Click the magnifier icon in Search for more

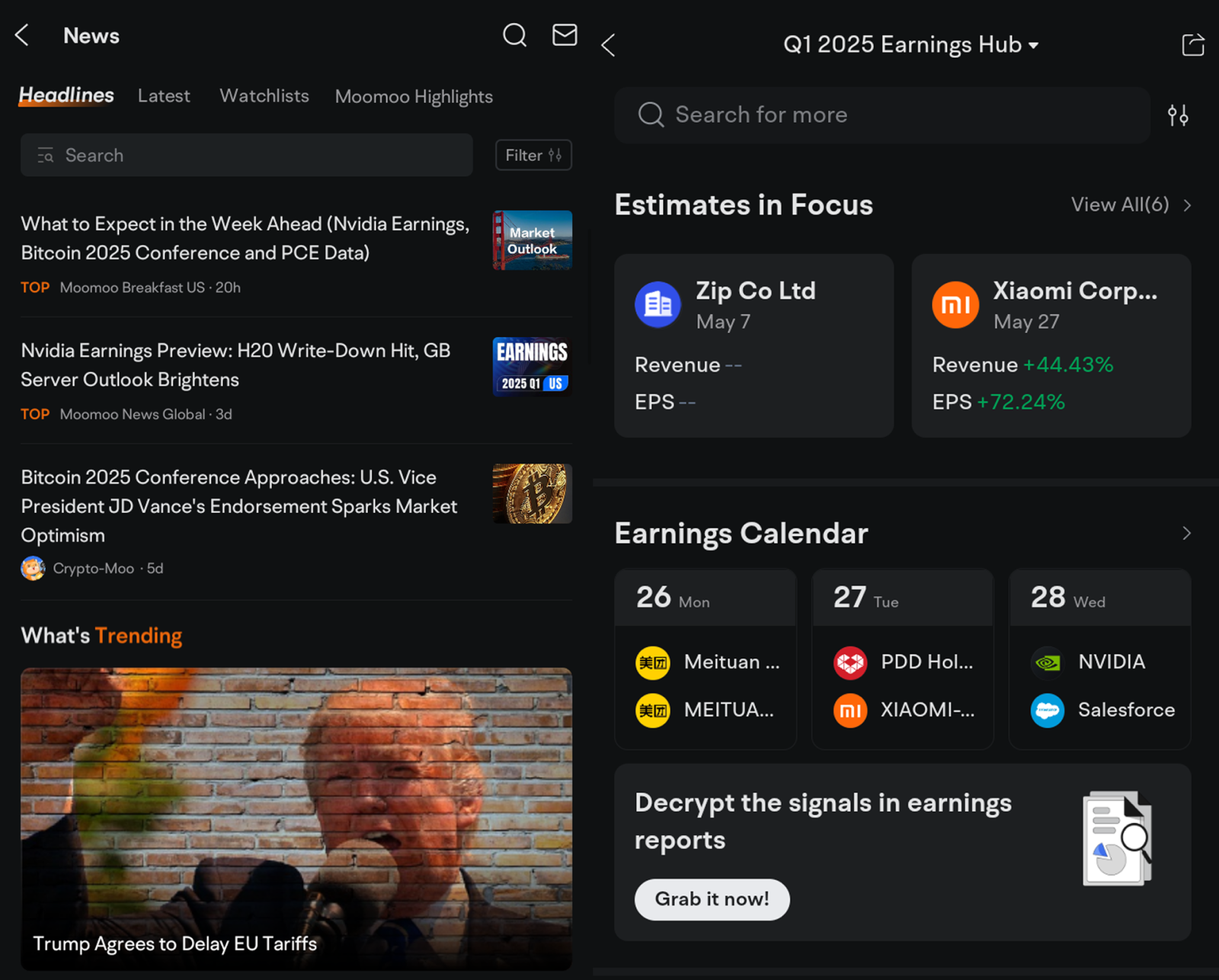coord(651,115)
